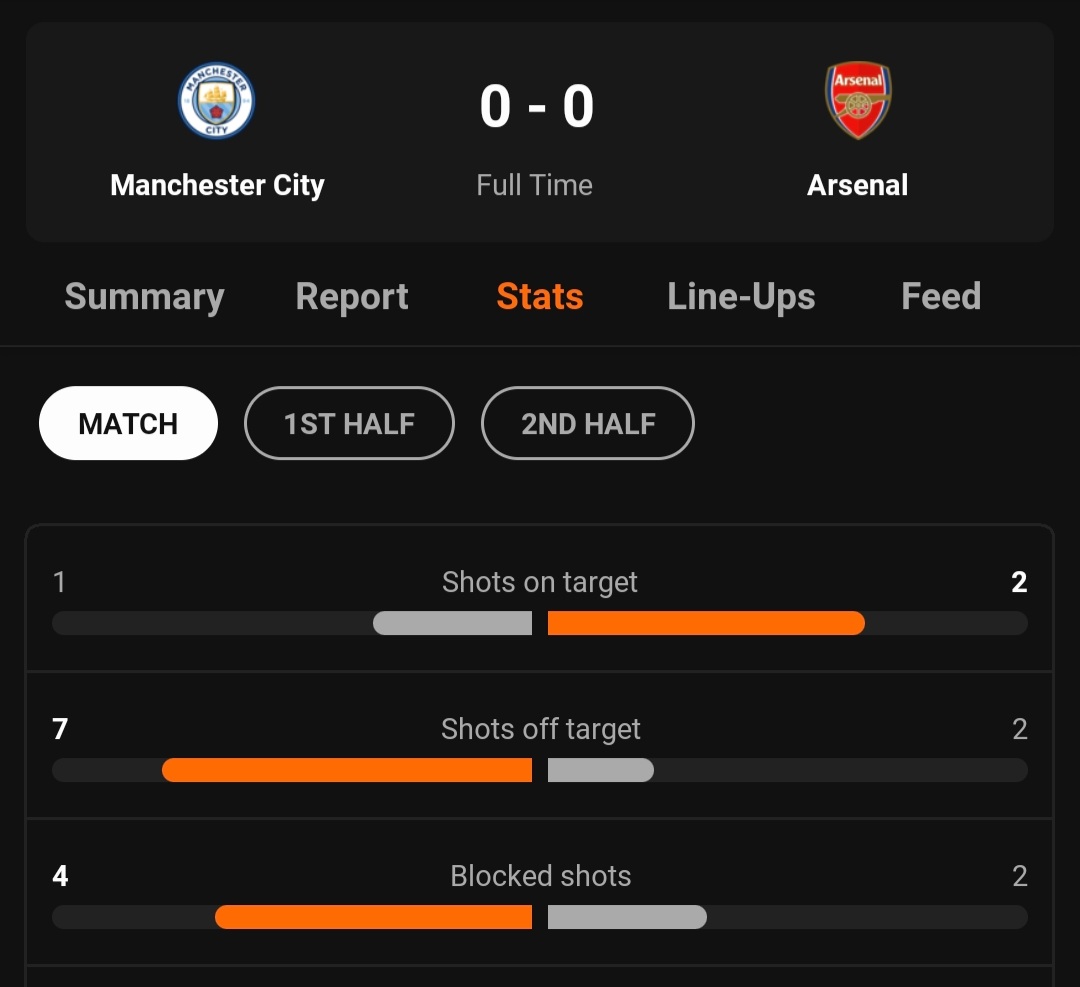
Task: Select the Stats tab
Action: point(540,297)
